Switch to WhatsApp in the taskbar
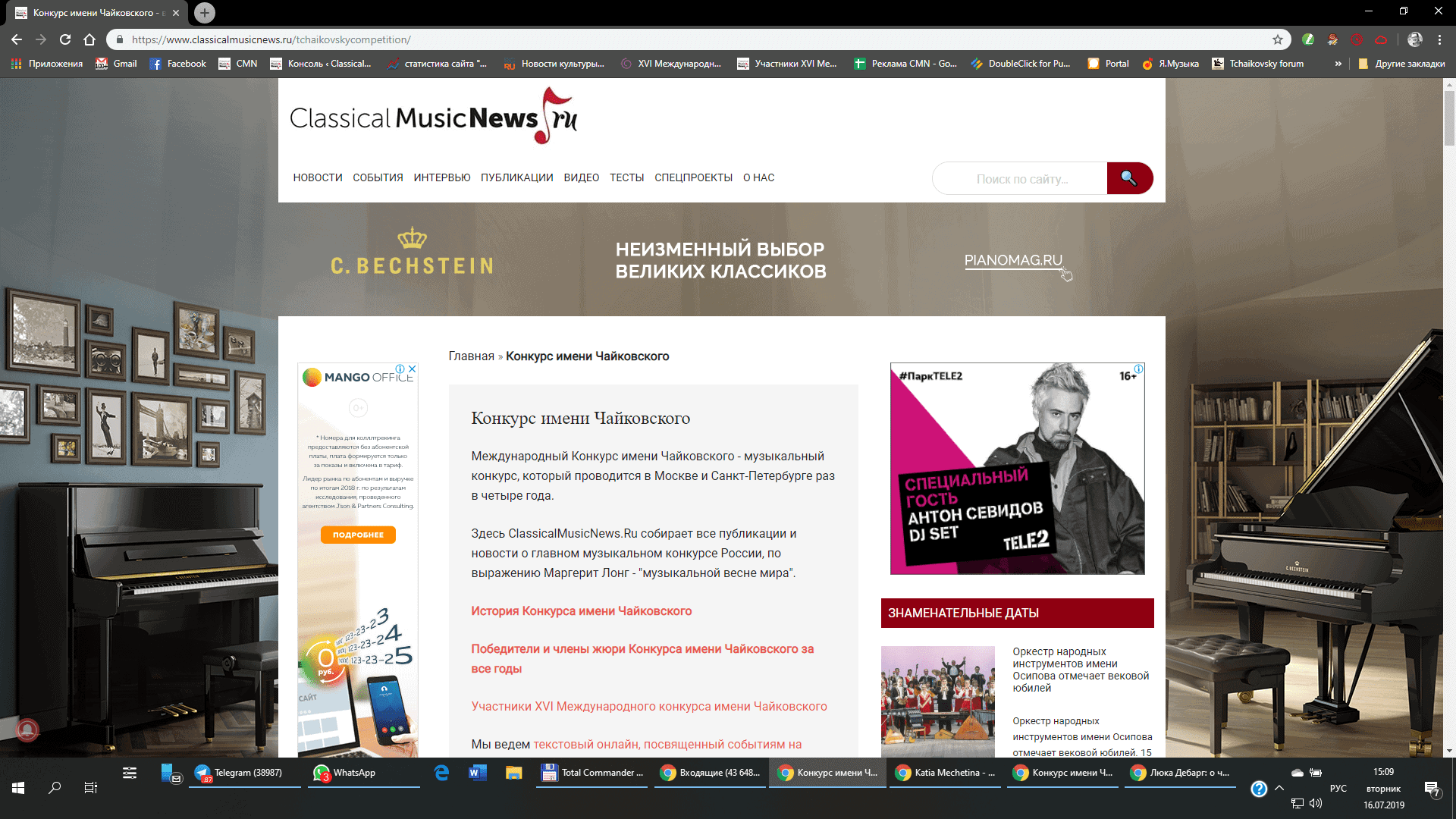Viewport: 1456px width, 819px height. pyautogui.click(x=364, y=773)
